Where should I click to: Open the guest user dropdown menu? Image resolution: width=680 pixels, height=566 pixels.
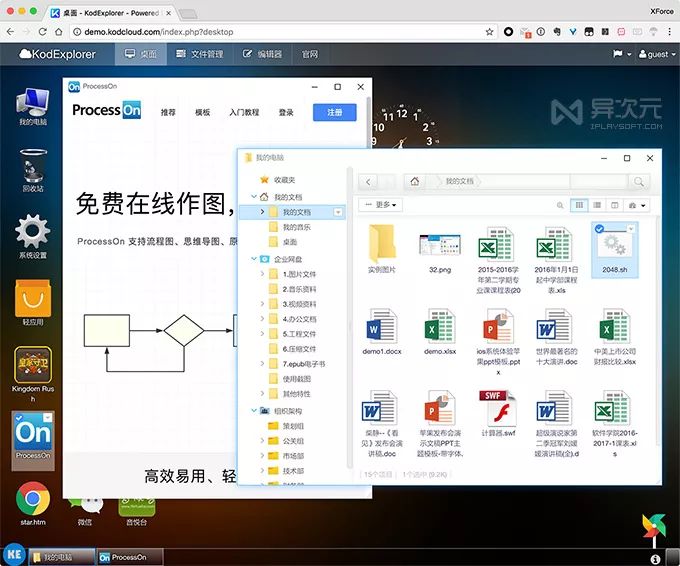[x=652, y=54]
